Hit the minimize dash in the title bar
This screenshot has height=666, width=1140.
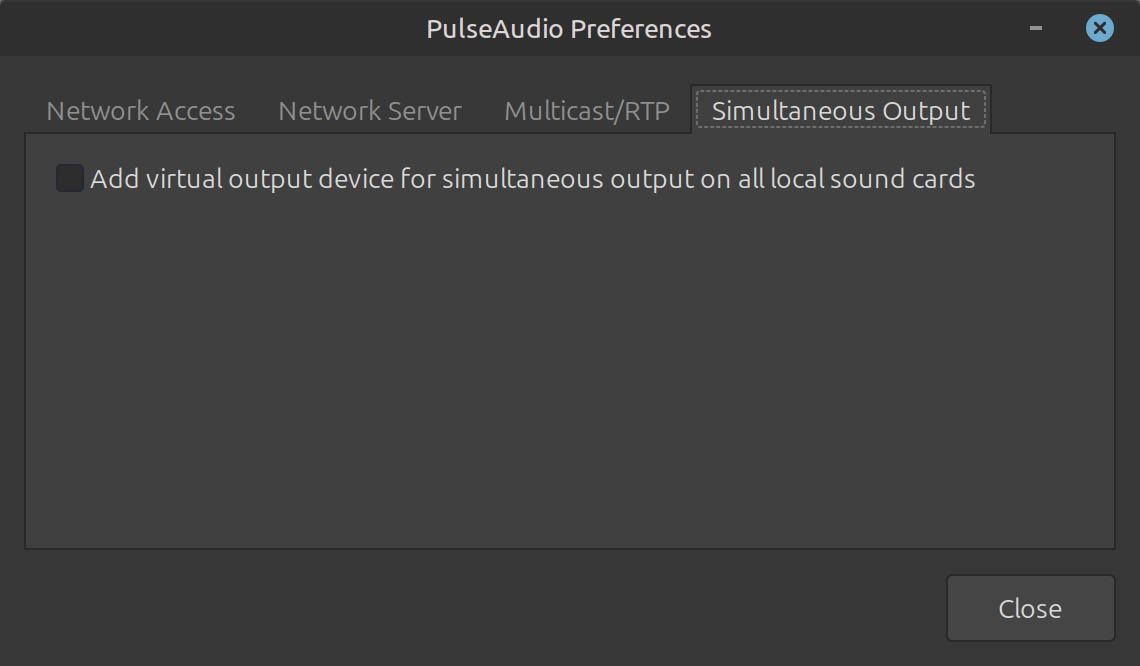(1036, 28)
